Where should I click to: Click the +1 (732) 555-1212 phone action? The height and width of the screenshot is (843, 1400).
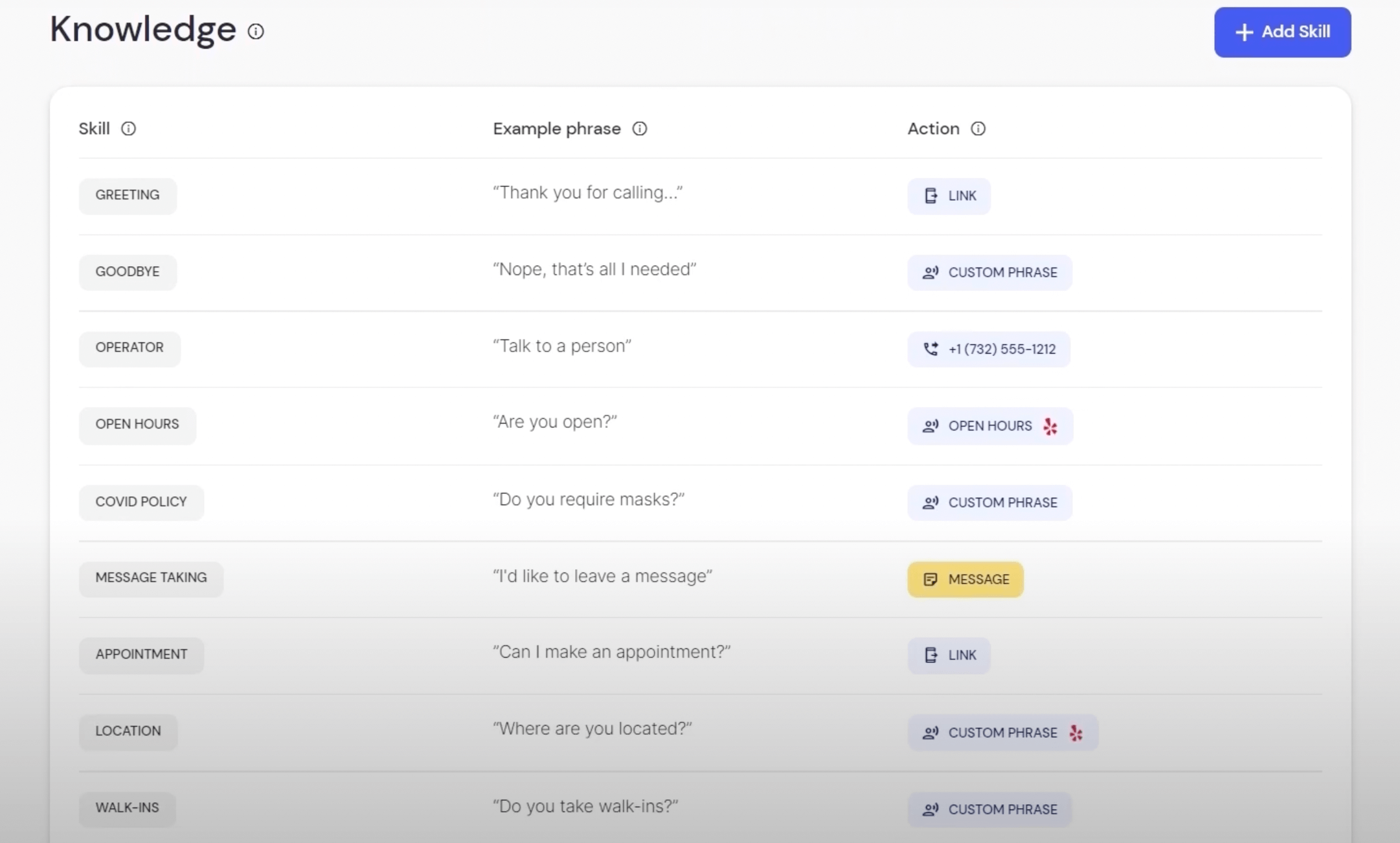tap(989, 349)
